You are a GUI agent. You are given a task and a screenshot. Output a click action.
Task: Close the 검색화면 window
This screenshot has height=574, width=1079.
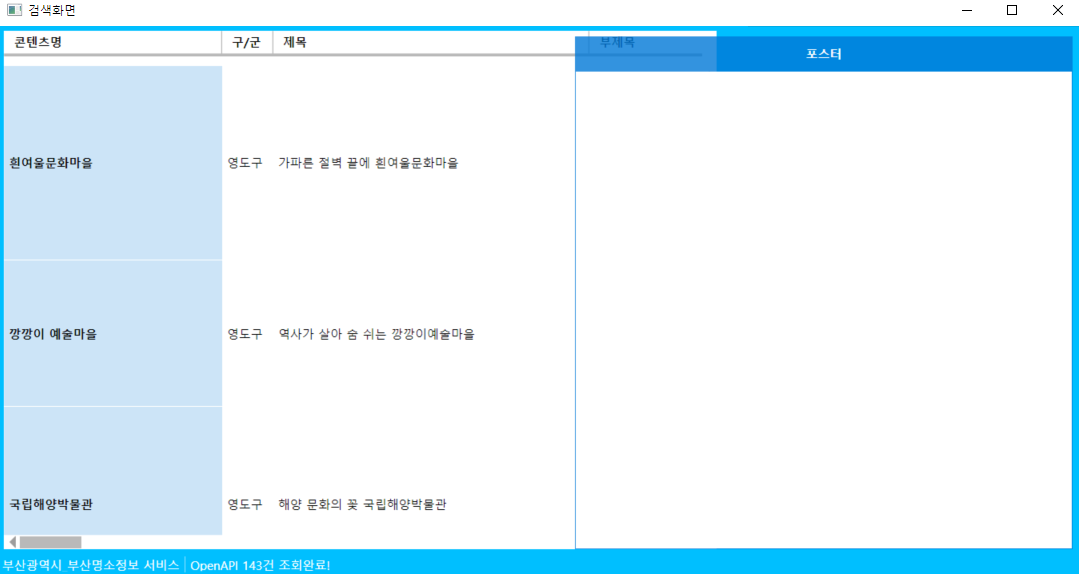[x=1058, y=10]
